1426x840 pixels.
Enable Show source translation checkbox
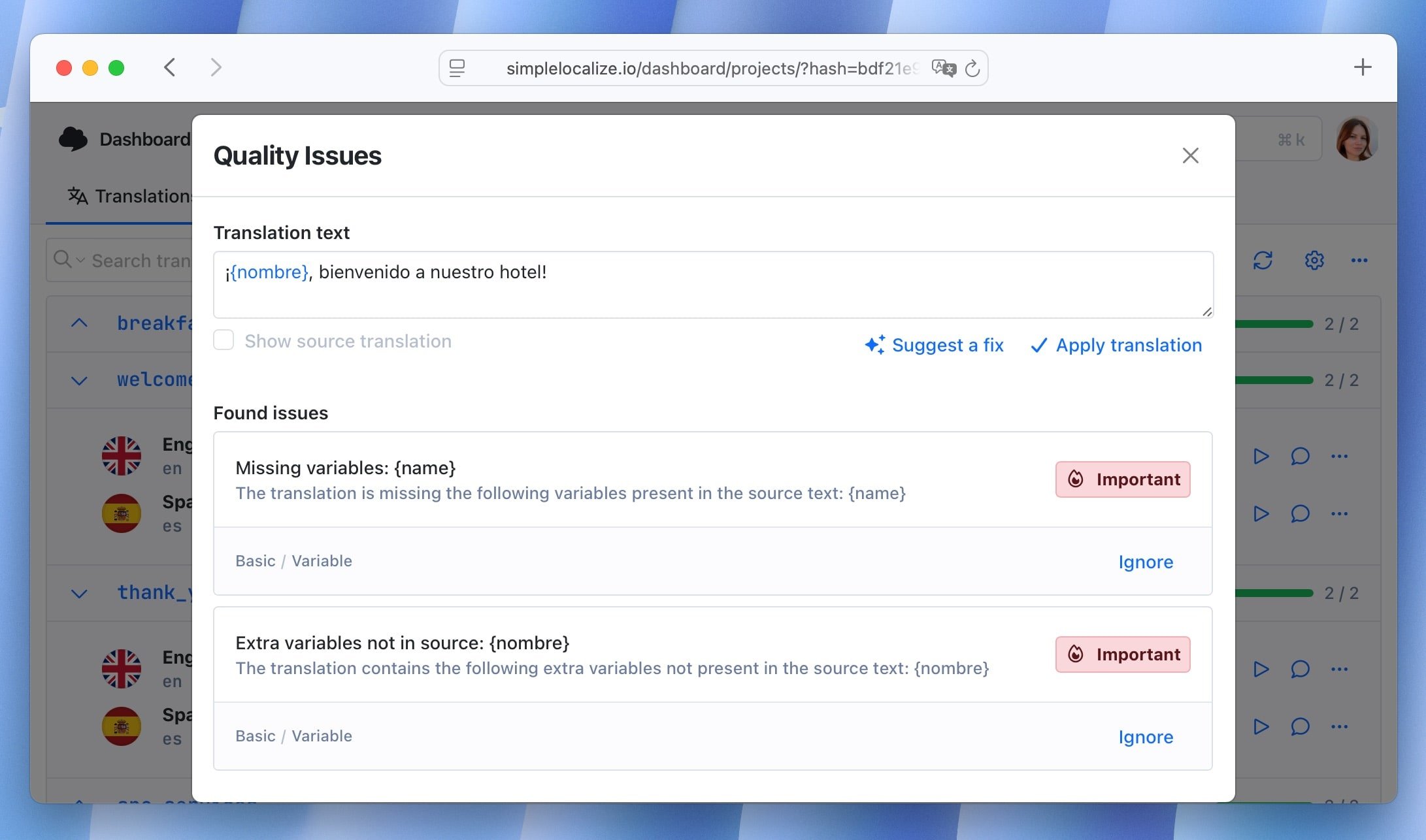pyautogui.click(x=224, y=340)
